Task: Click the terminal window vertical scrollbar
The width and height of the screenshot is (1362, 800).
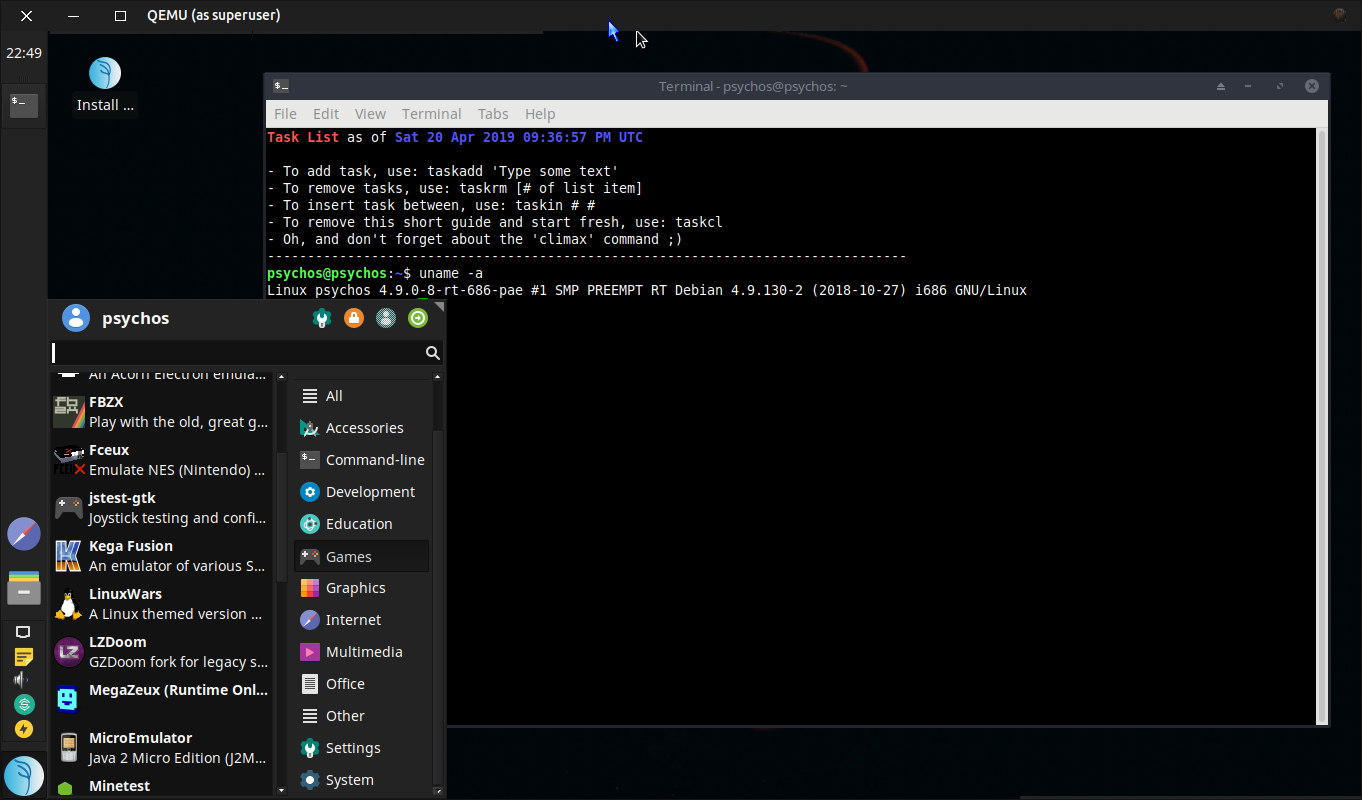Action: pos(1322,426)
